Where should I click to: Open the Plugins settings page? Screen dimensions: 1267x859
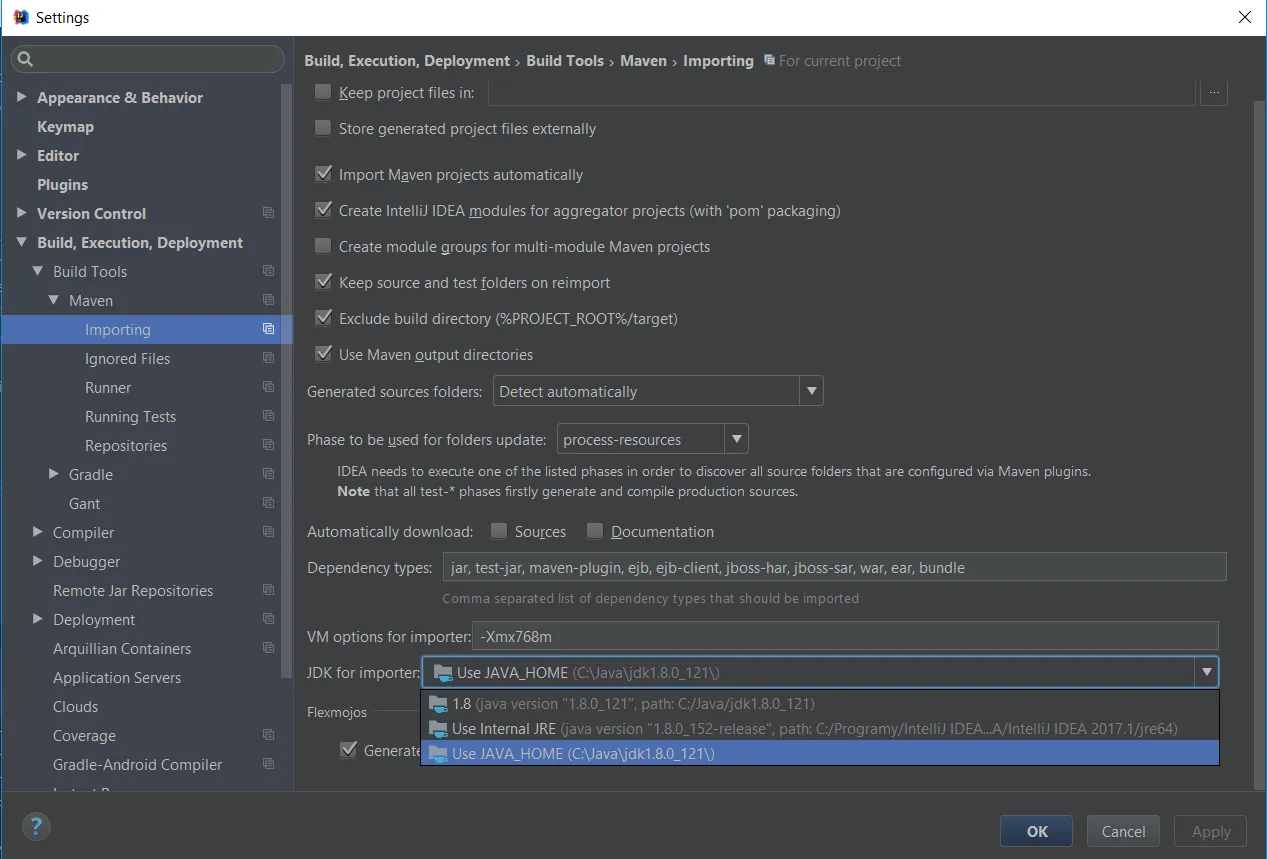pyautogui.click(x=62, y=184)
